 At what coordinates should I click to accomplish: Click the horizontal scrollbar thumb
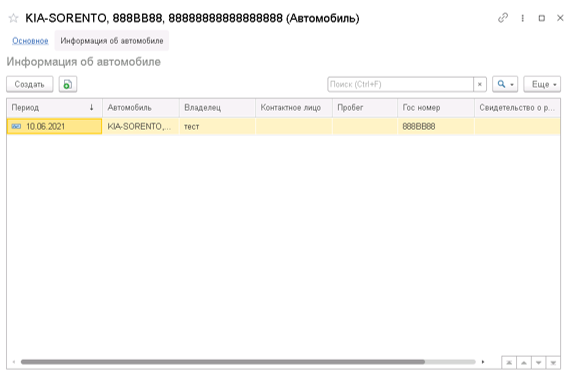[223, 362]
